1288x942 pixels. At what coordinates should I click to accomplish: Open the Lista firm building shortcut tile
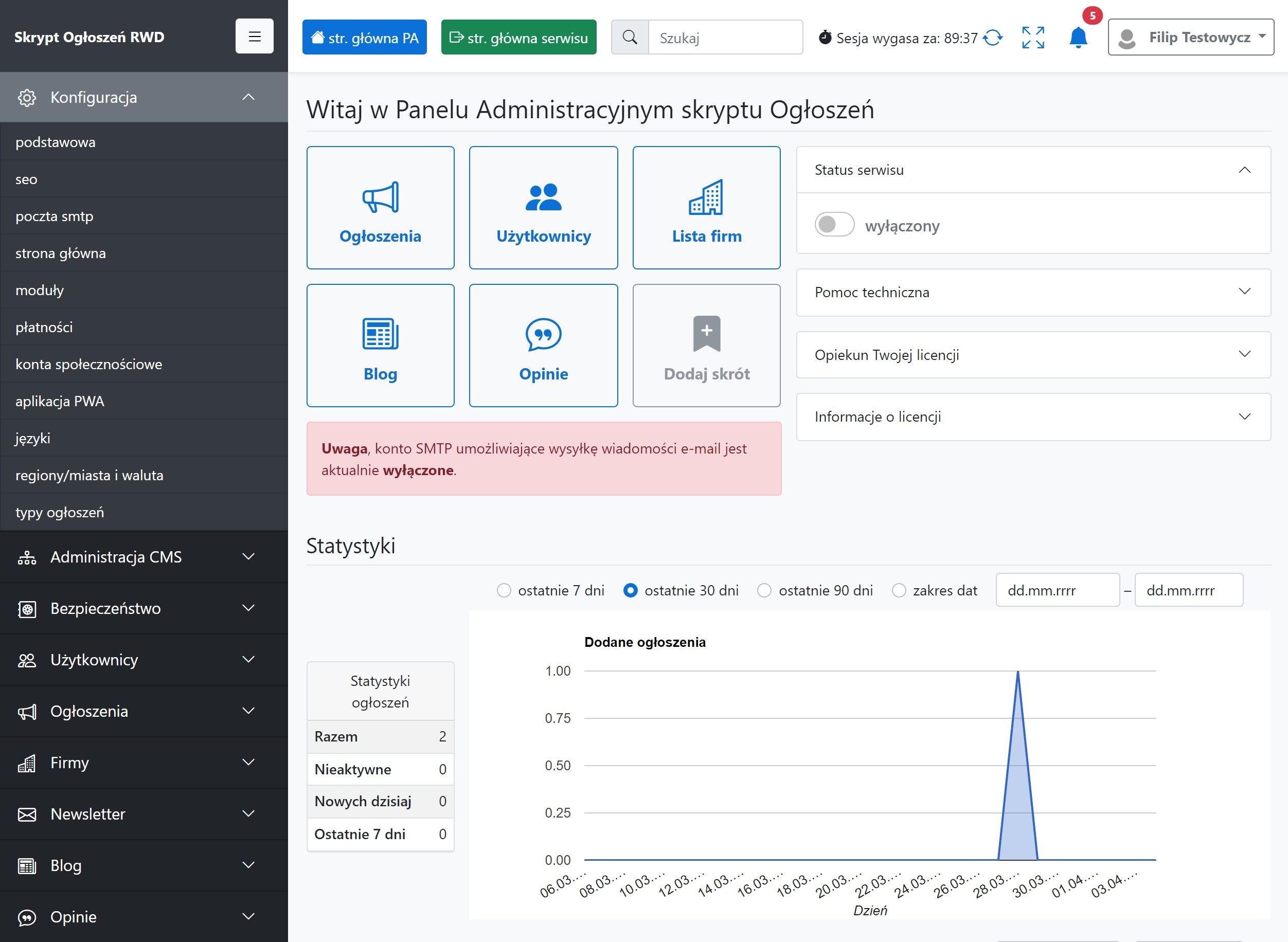(706, 208)
